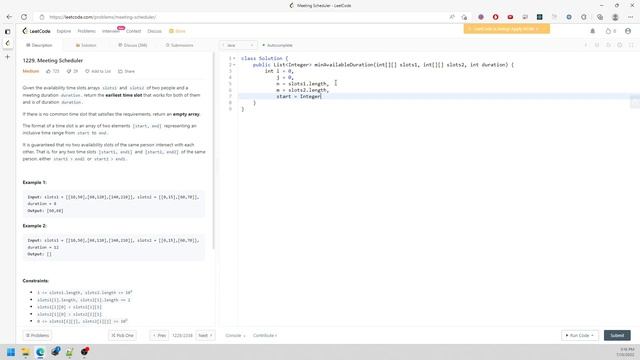Switch to the Discuss tab of the problem

133,45
